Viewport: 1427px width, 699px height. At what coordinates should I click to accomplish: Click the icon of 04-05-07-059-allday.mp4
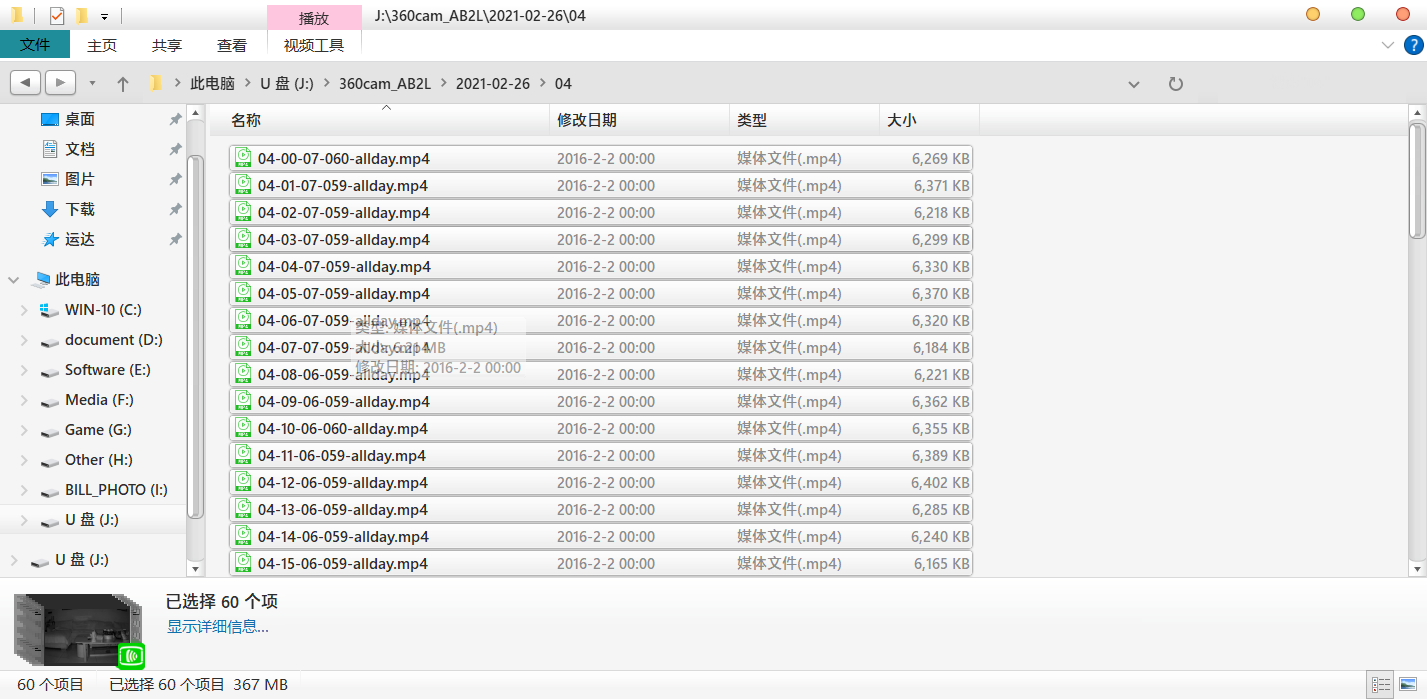[x=243, y=293]
